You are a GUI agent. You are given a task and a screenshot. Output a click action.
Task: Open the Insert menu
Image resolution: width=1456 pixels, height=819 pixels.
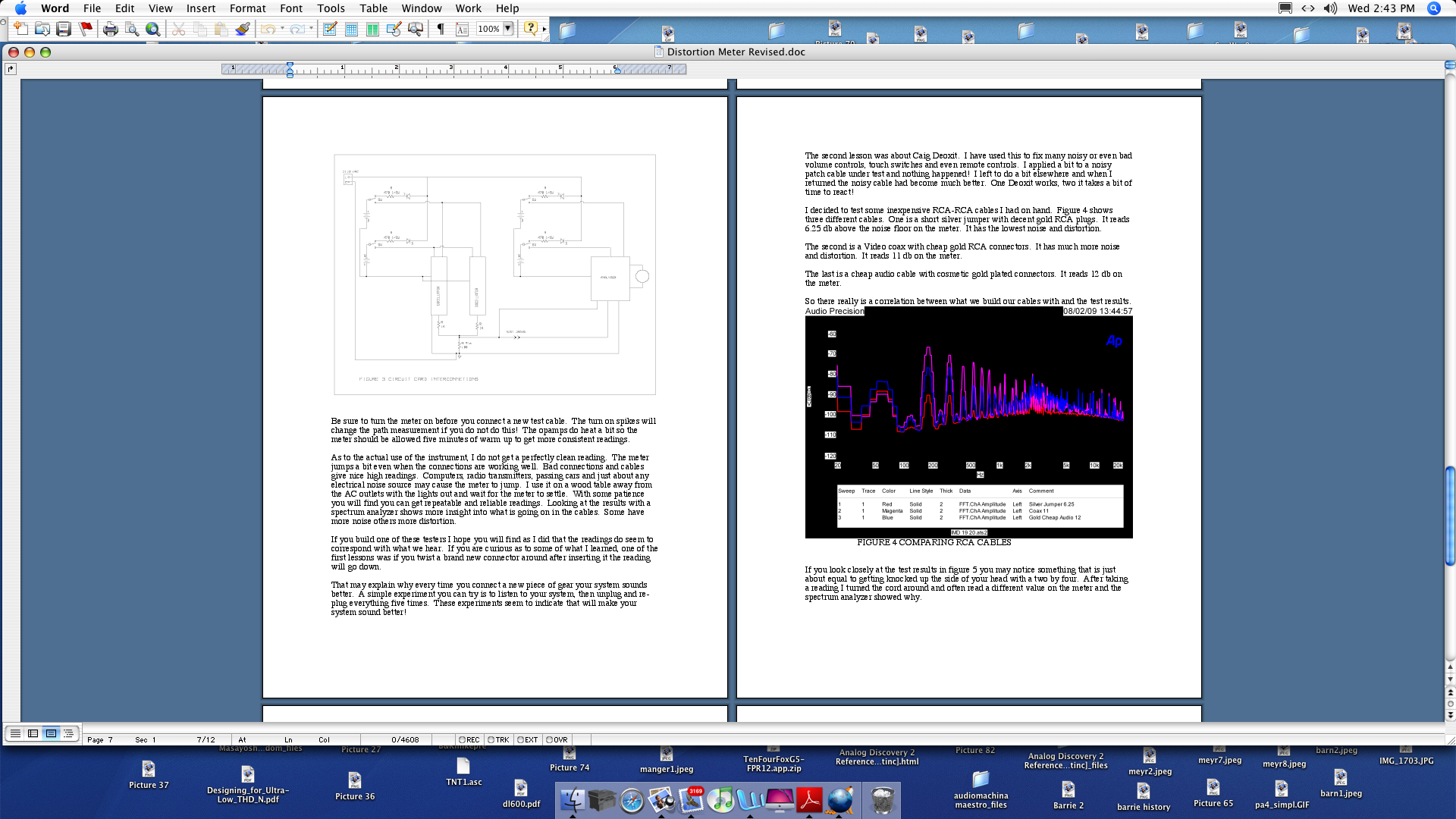pos(201,8)
